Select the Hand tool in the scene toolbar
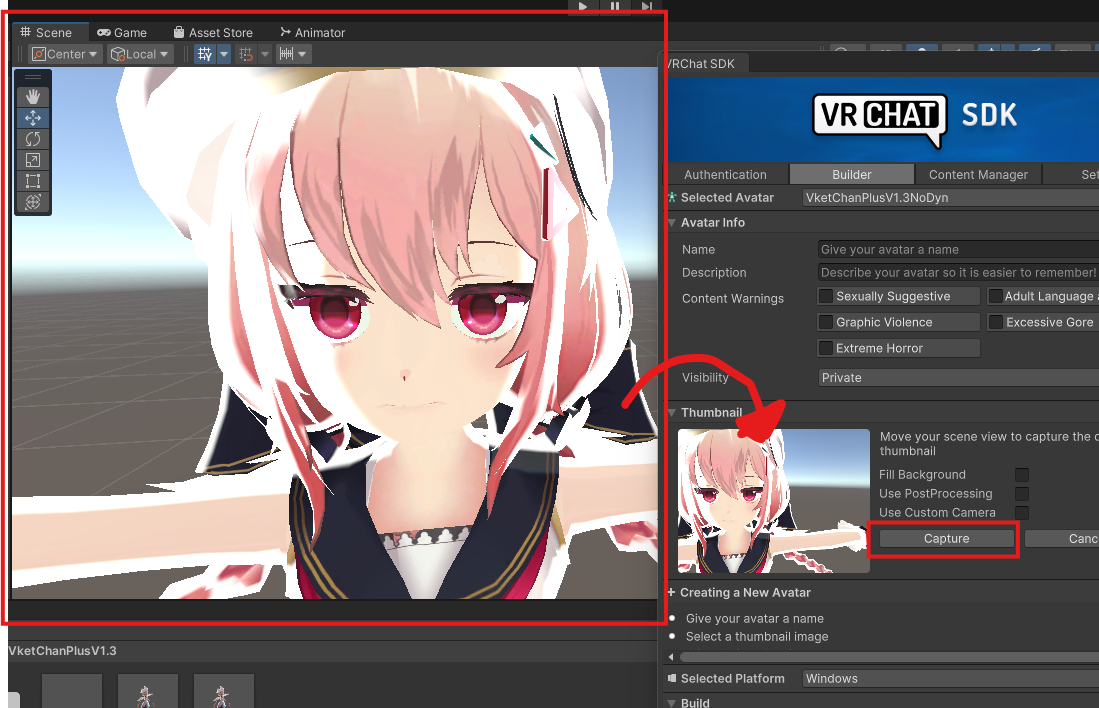1099x708 pixels. tap(33, 96)
